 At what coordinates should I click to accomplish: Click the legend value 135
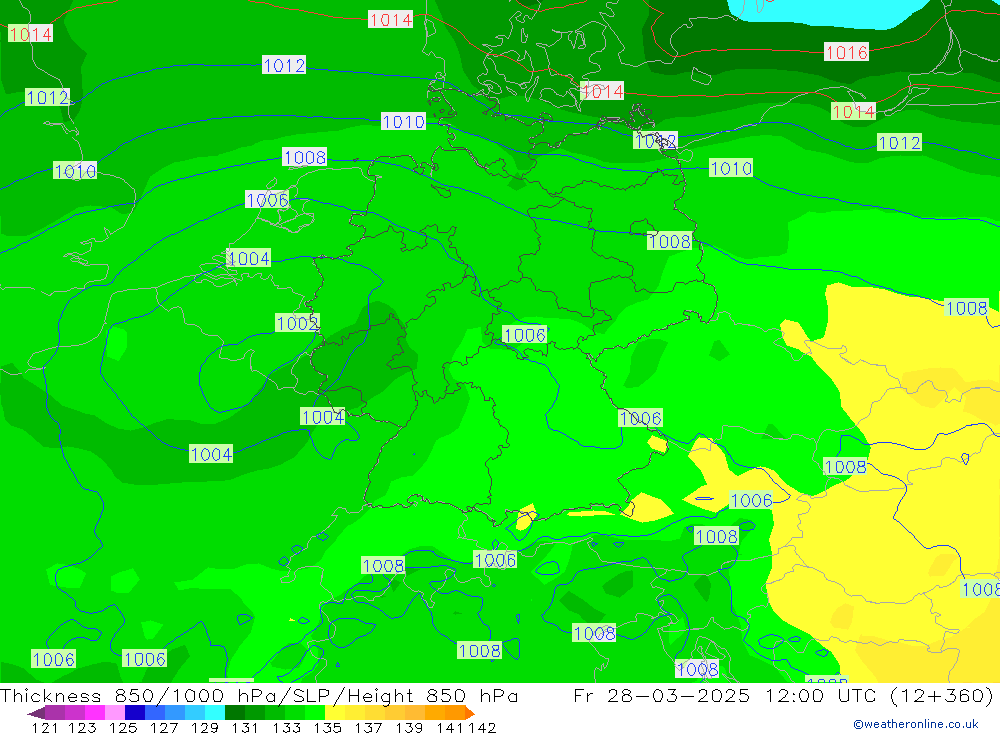point(328,727)
